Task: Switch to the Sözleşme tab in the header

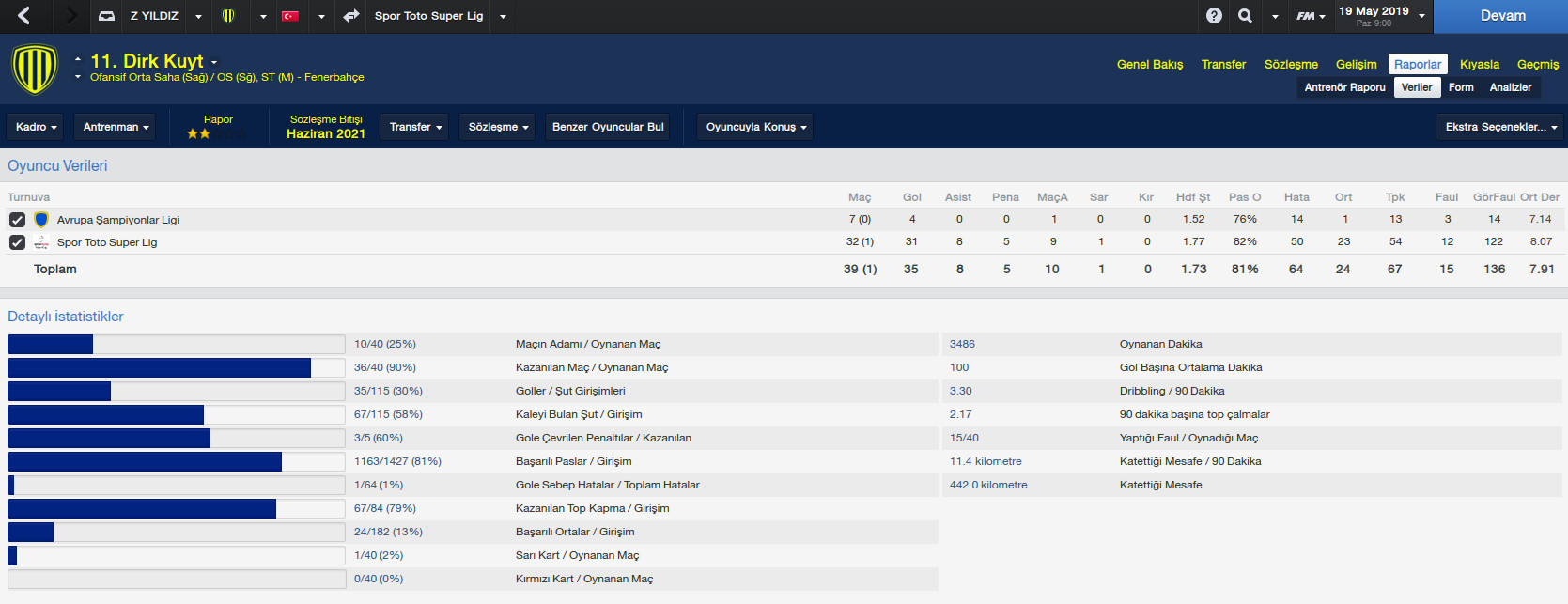Action: click(x=1291, y=64)
